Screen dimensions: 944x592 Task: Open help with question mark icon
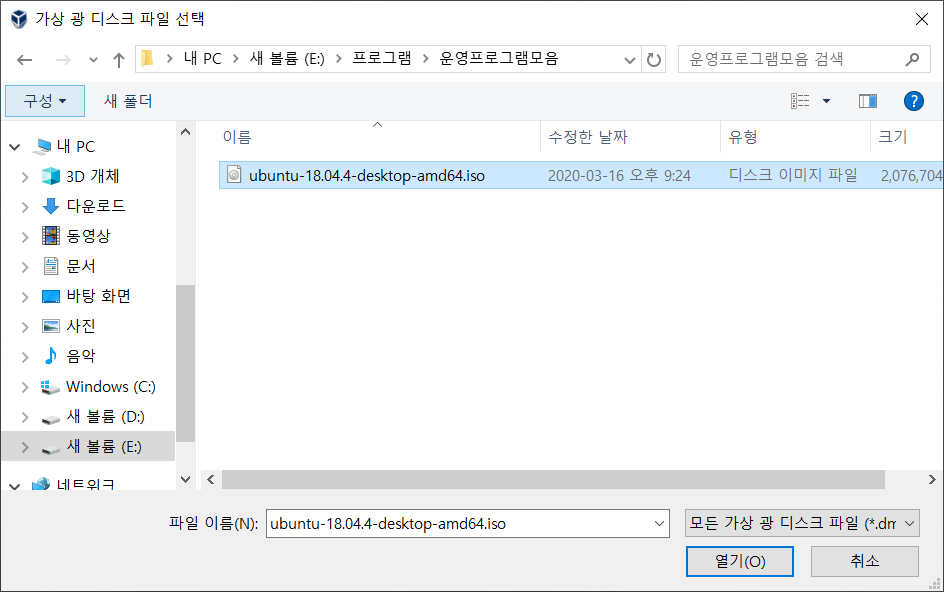pos(913,101)
